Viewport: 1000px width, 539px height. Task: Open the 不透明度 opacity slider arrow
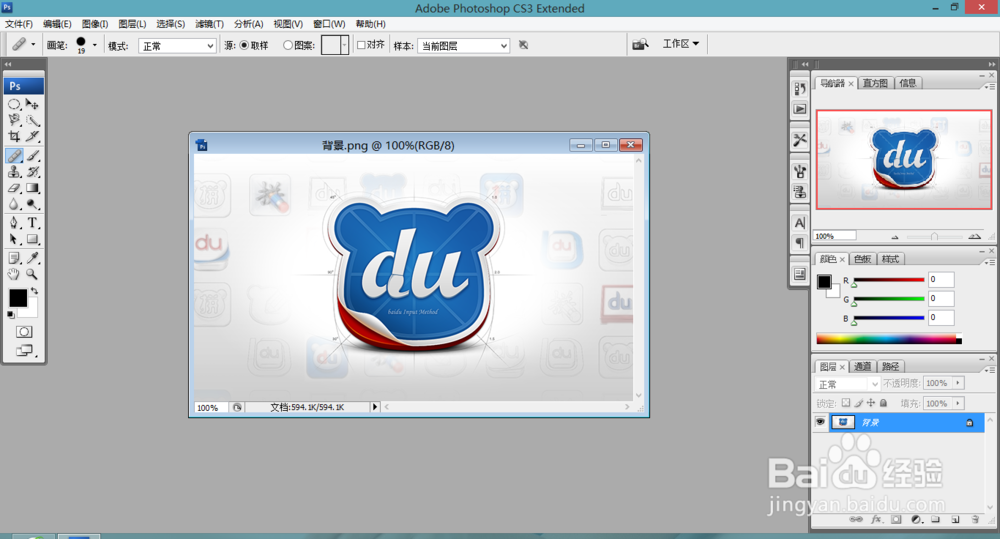(x=958, y=383)
